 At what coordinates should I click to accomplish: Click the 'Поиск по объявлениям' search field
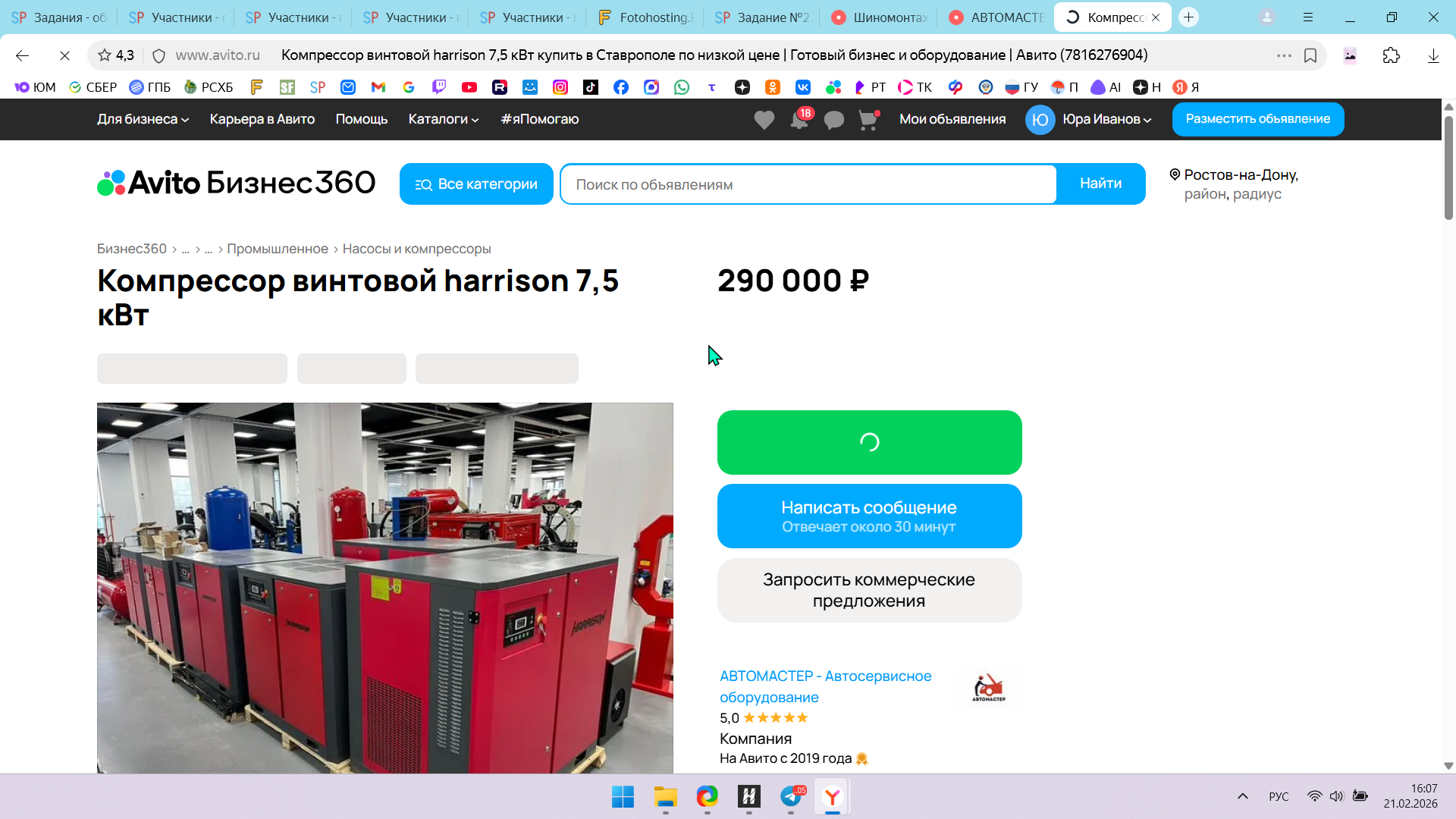(808, 184)
